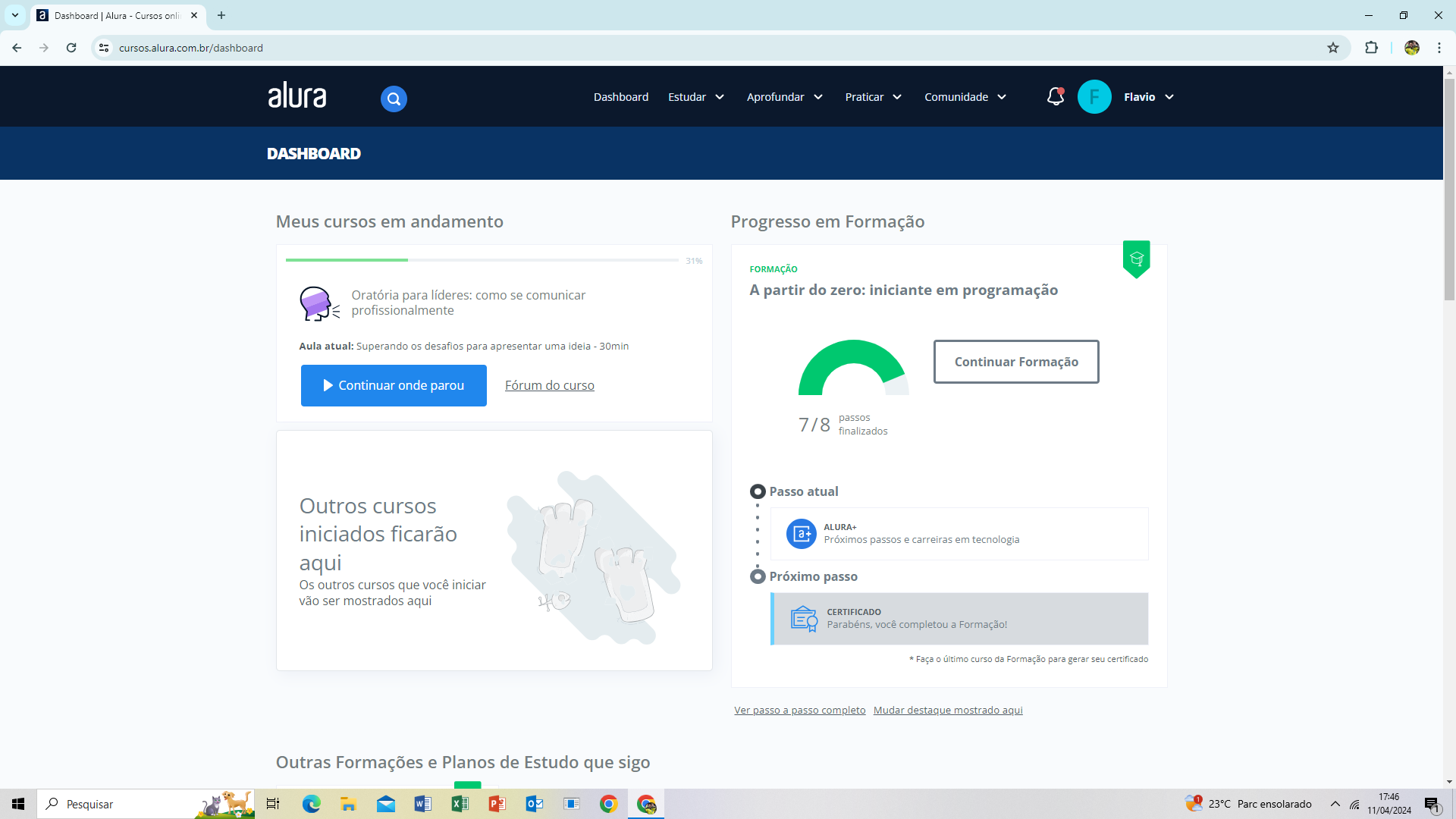Click Mudar destaque mostrado aqui link

pyautogui.click(x=948, y=710)
